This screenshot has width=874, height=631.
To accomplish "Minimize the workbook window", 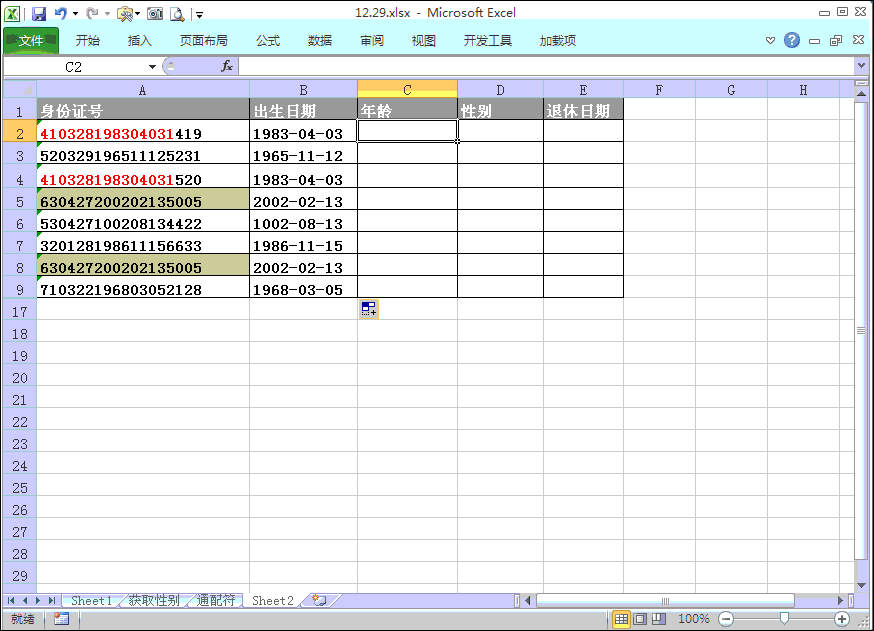I will [814, 41].
